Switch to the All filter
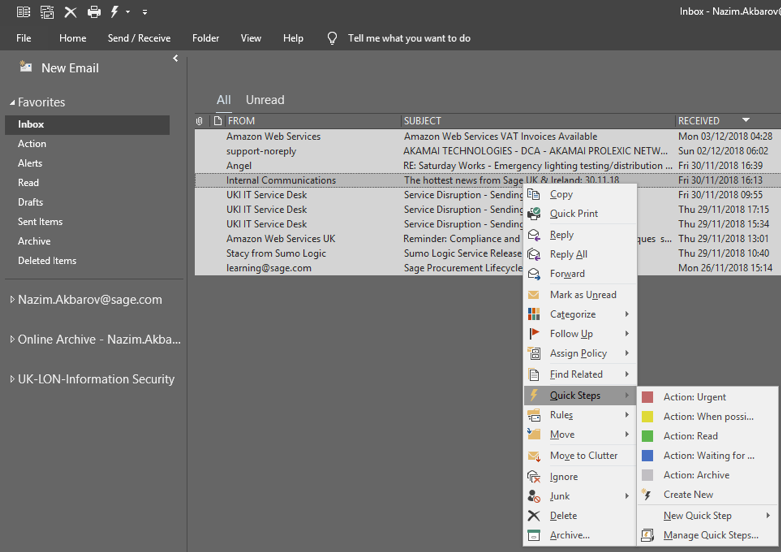 (x=224, y=100)
